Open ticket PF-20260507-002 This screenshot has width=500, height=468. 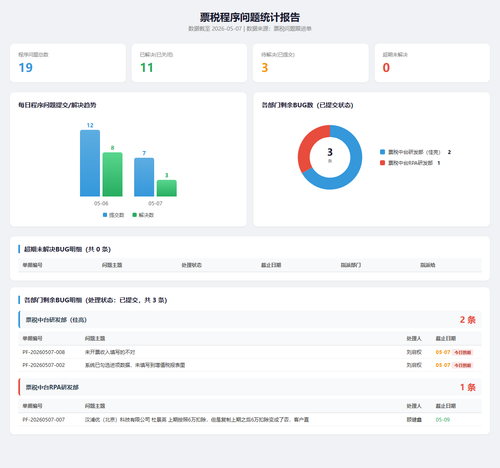tap(44, 365)
